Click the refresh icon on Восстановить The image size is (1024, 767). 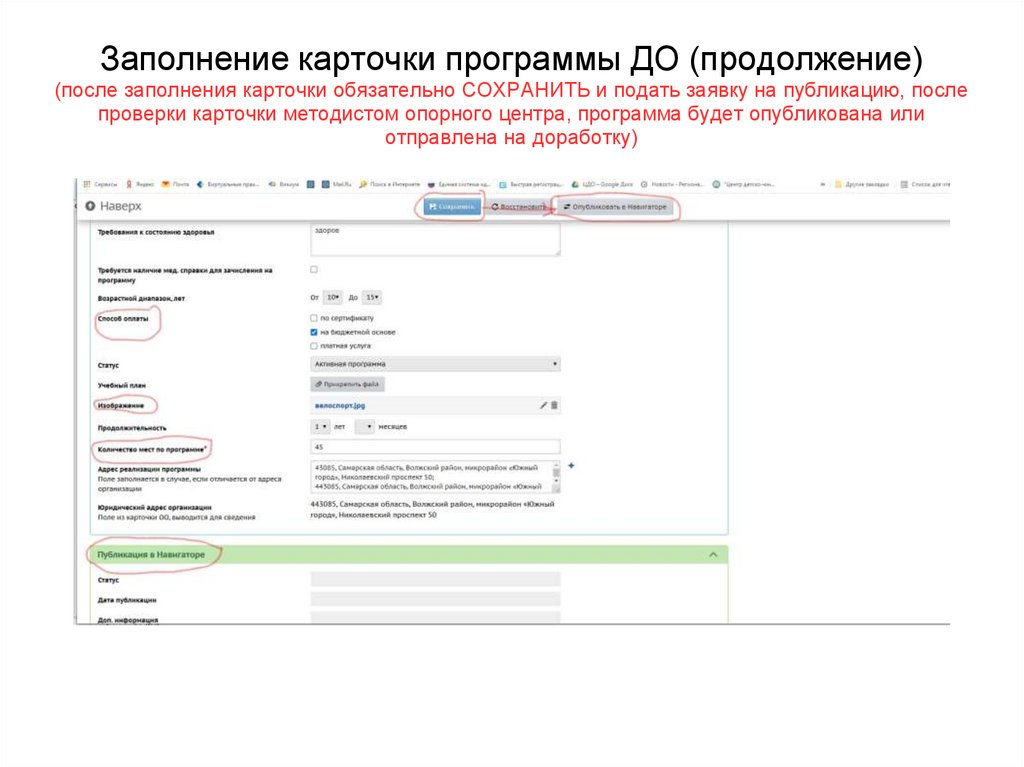(494, 207)
